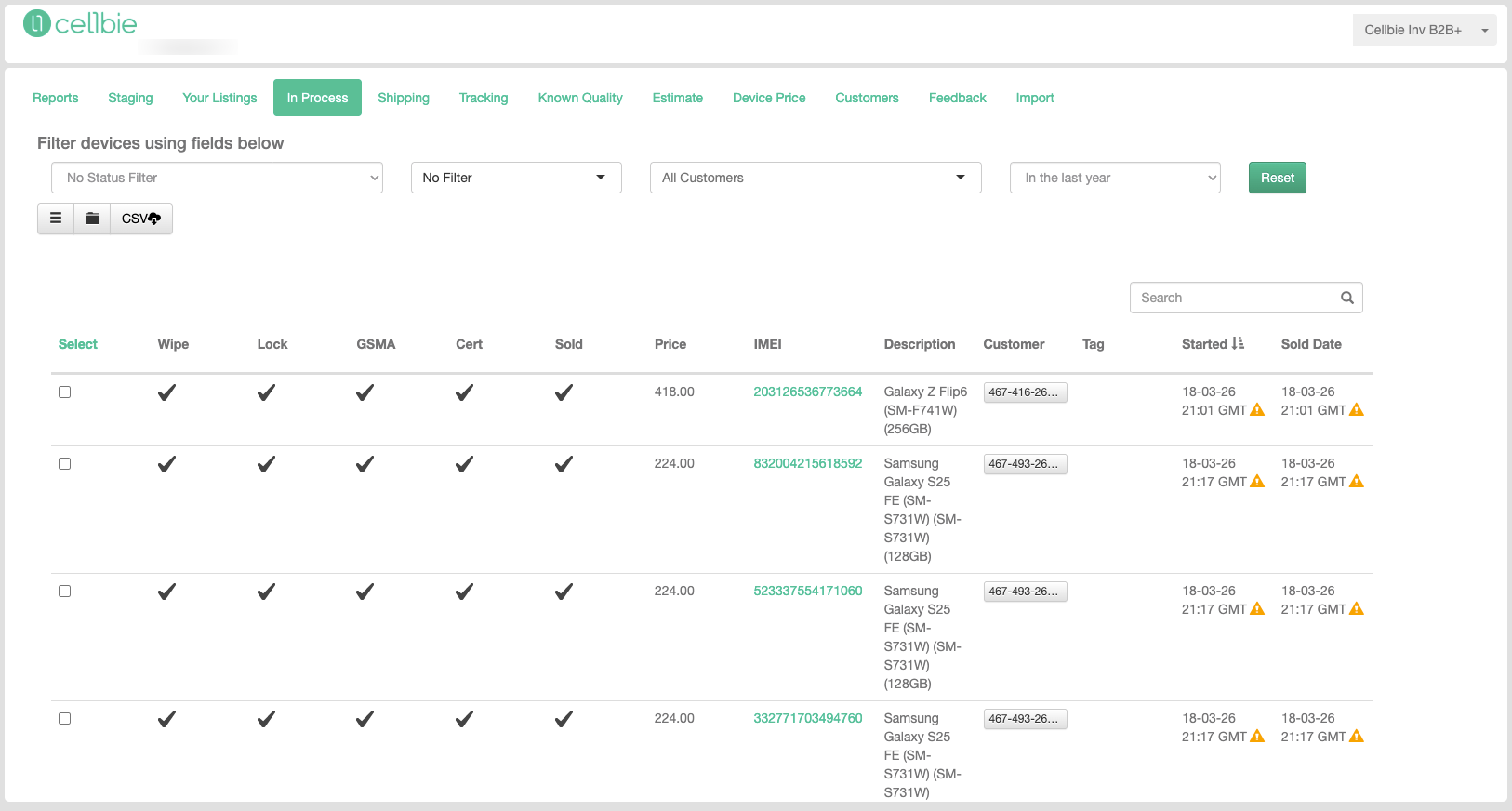The height and width of the screenshot is (811, 1512).
Task: Click the Cellbie logo
Action: pyautogui.click(x=80, y=24)
